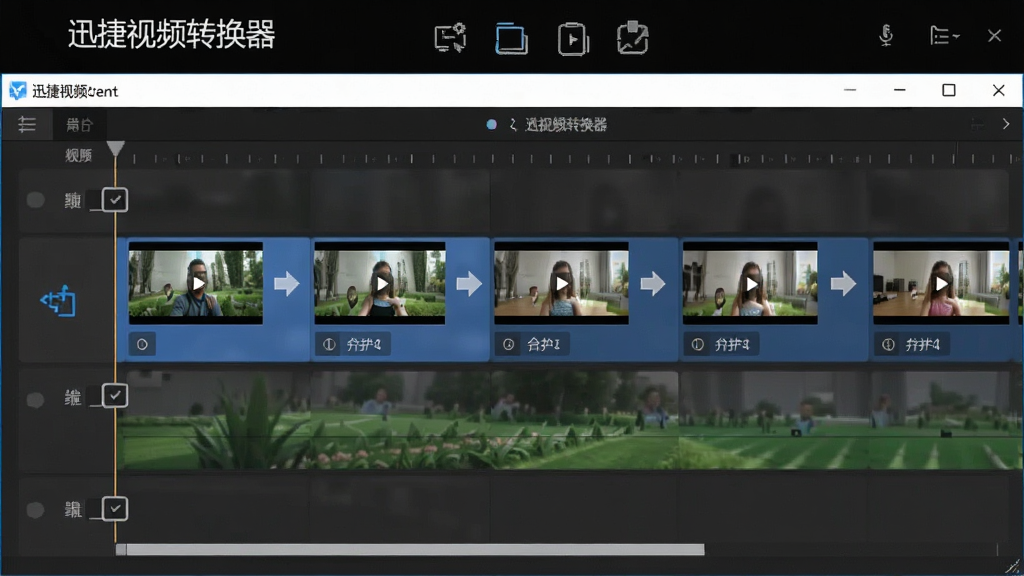Open info icon under second clip
The width and height of the screenshot is (1024, 576).
point(329,344)
